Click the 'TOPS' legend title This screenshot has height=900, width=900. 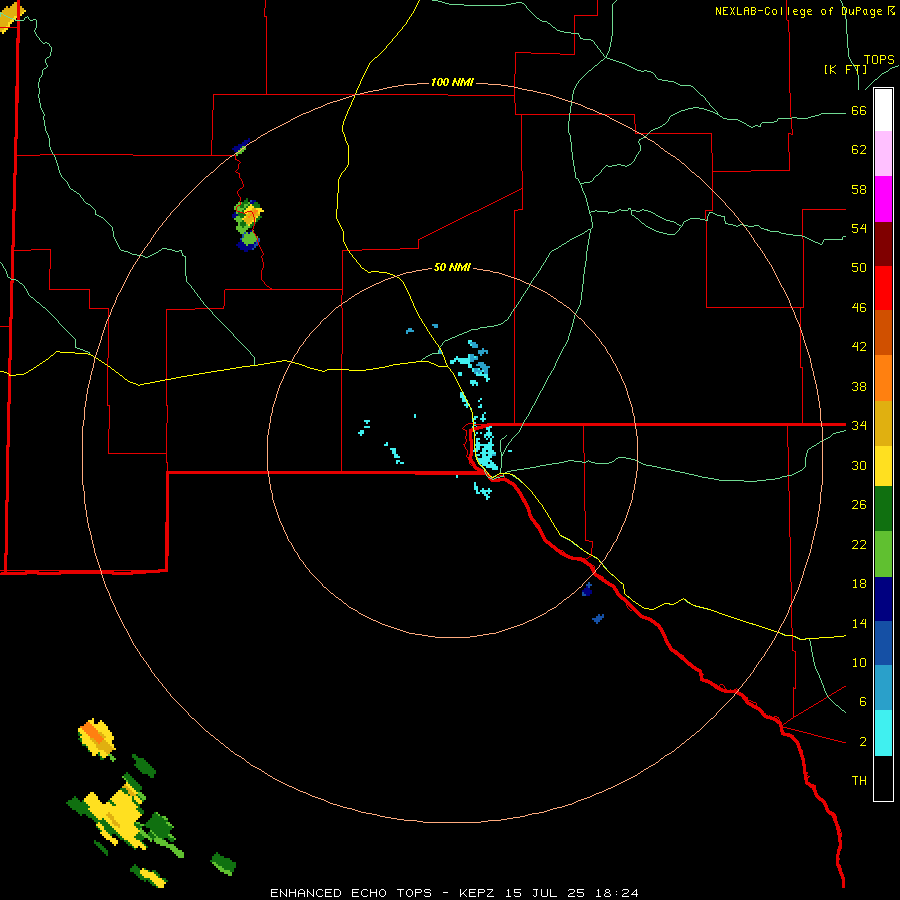[879, 60]
